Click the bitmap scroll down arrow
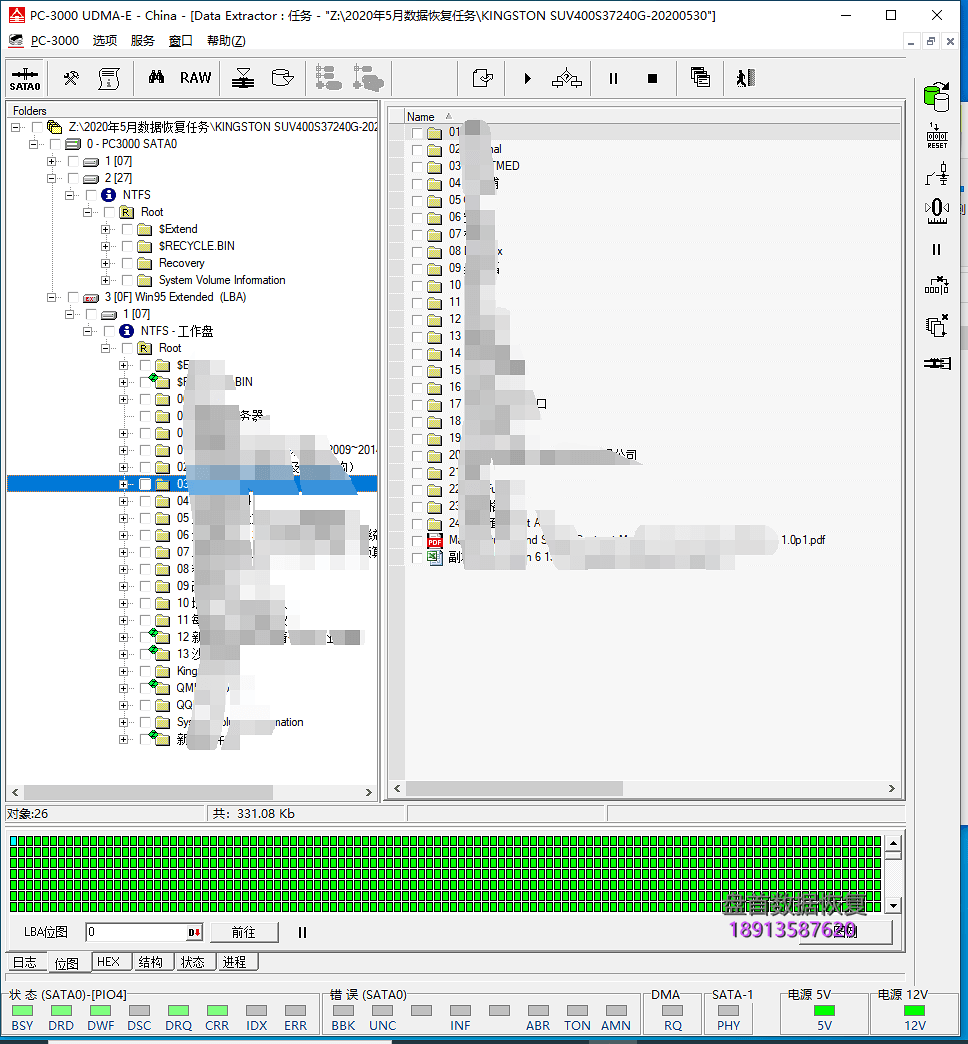Viewport: 968px width, 1044px height. [x=893, y=906]
